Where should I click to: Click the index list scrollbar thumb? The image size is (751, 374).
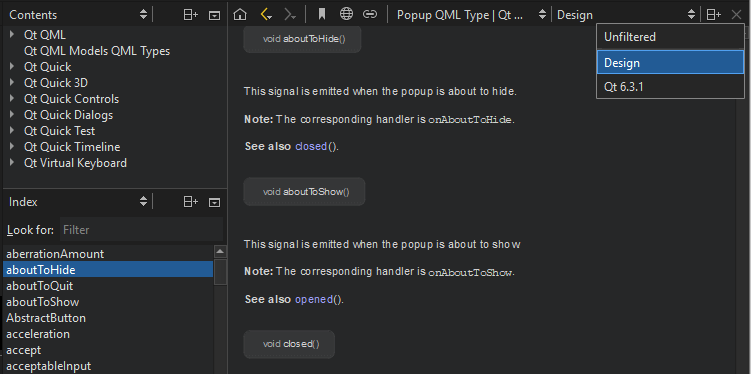click(220, 271)
